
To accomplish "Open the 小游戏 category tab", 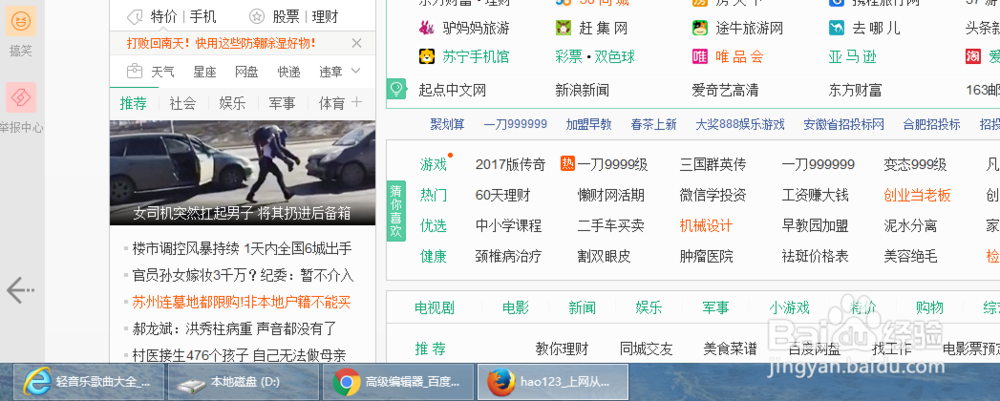I will tap(789, 309).
